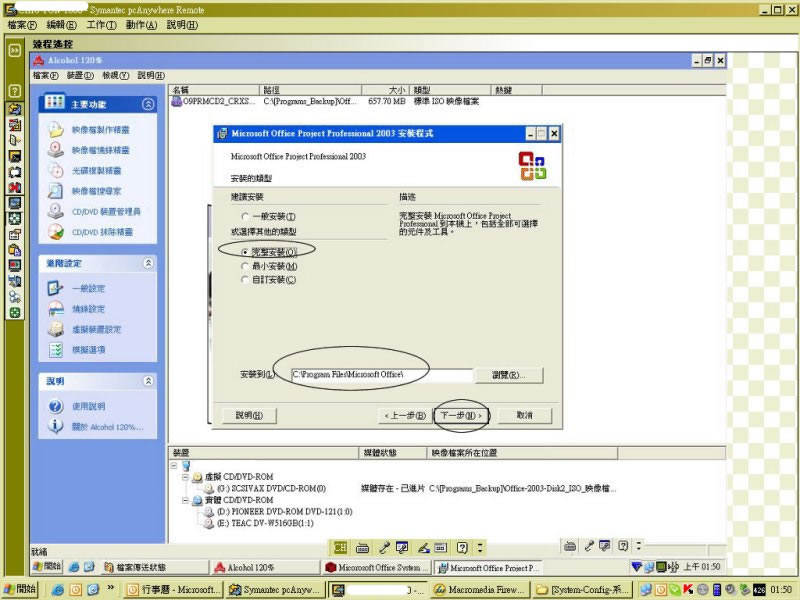Open pcAnywhere 工作(T) menu
The height and width of the screenshot is (600, 800).
pos(101,25)
